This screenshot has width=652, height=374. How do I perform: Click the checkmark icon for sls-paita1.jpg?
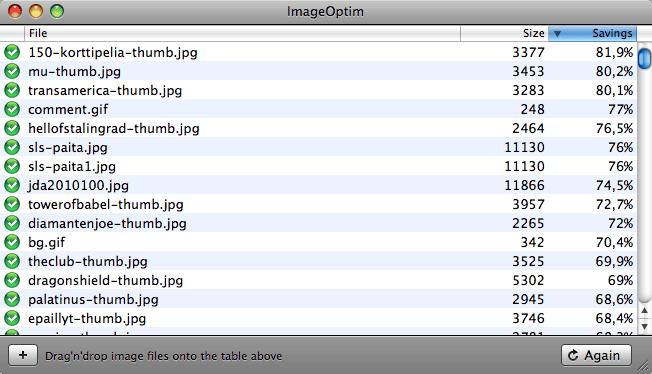tap(12, 166)
